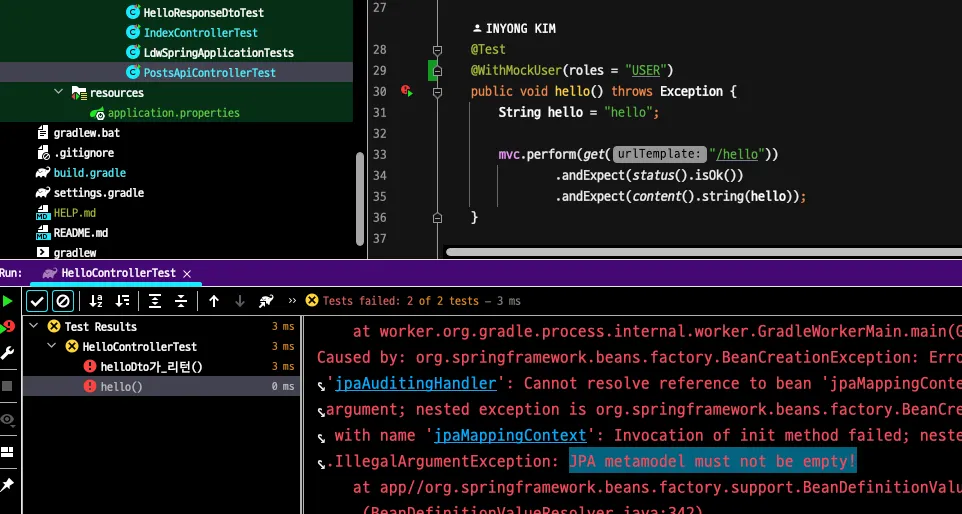962x514 pixels.
Task: Collapse the Test Results tree node
Action: [x=35, y=327]
